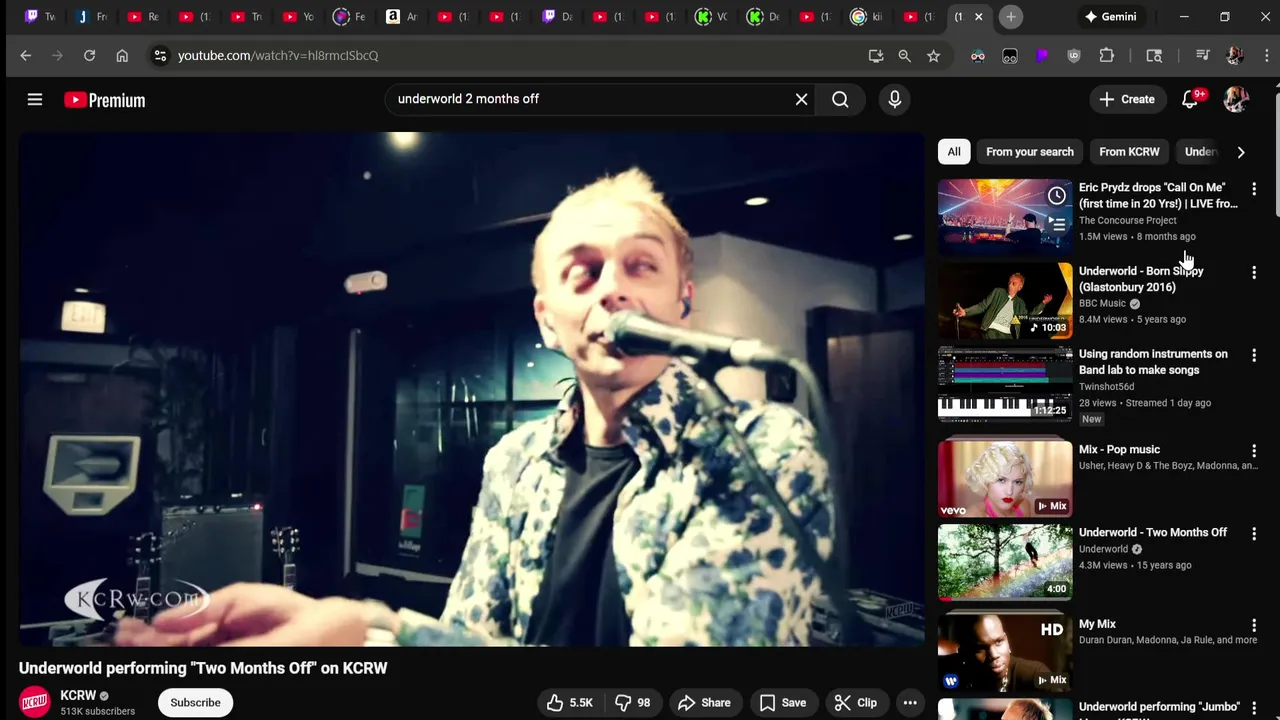
Task: Show more filter chips with arrow
Action: point(1241,152)
